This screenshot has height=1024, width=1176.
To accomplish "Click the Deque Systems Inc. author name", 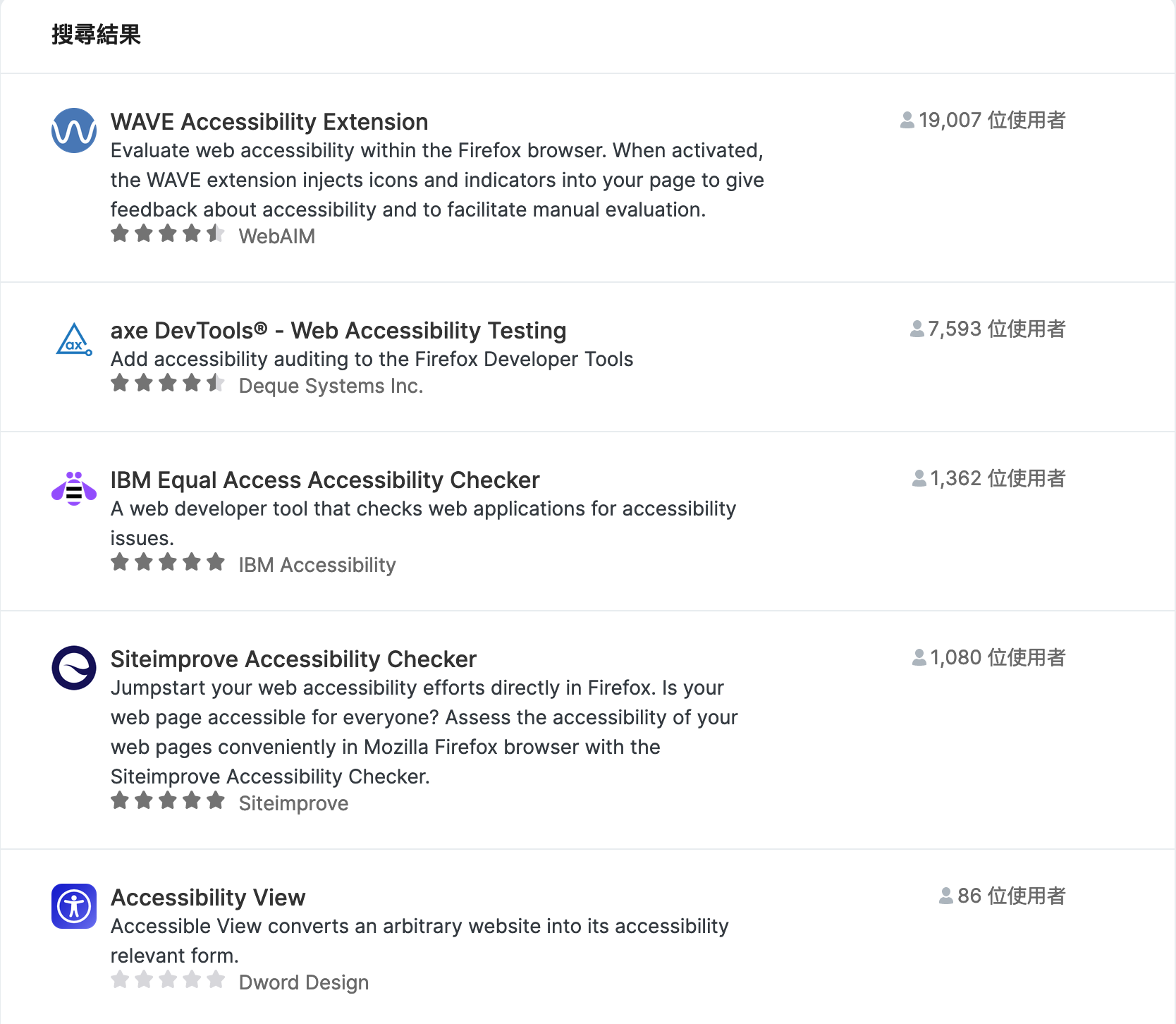I will click(331, 386).
